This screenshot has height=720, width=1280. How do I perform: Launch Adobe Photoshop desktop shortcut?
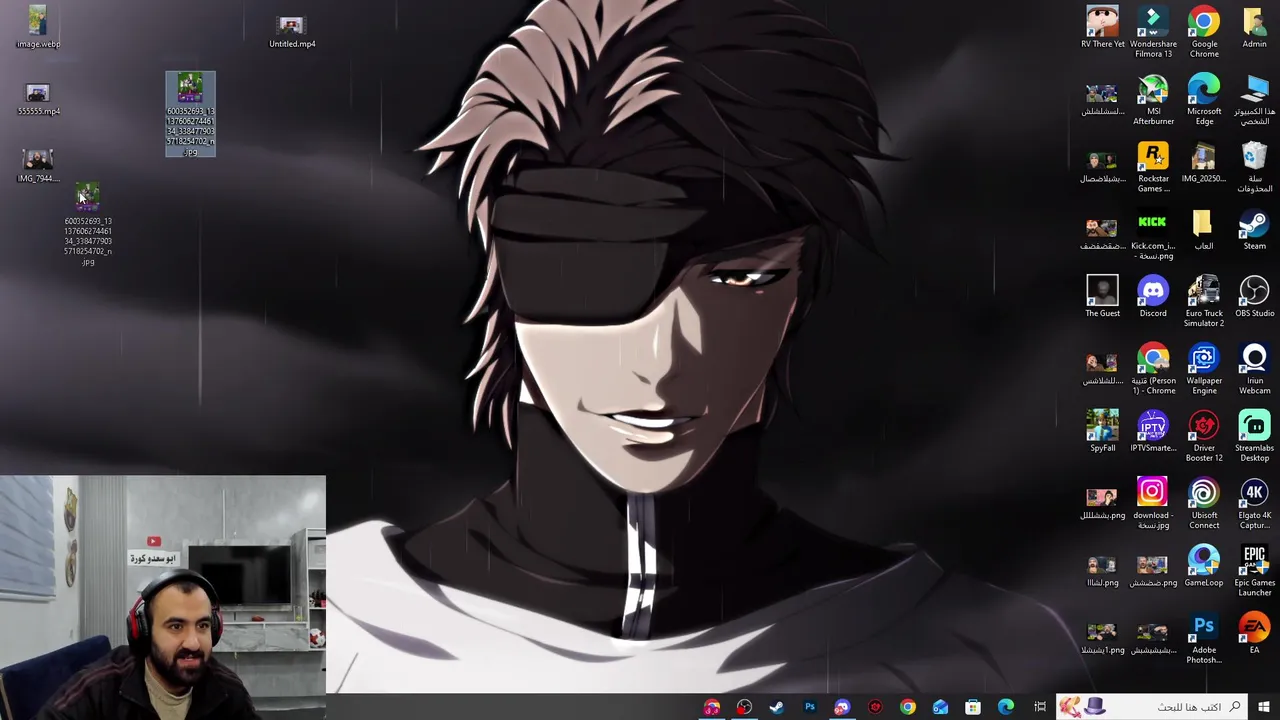(x=1204, y=638)
